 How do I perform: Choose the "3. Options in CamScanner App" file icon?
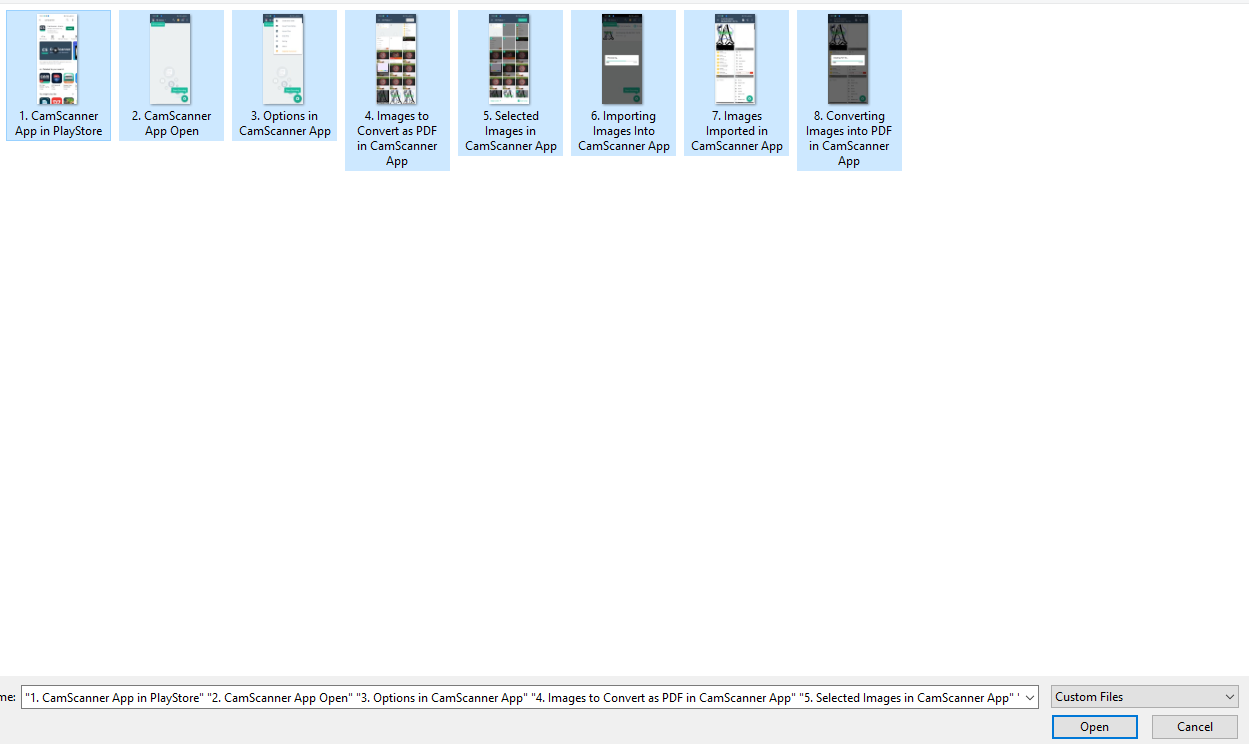tap(284, 60)
